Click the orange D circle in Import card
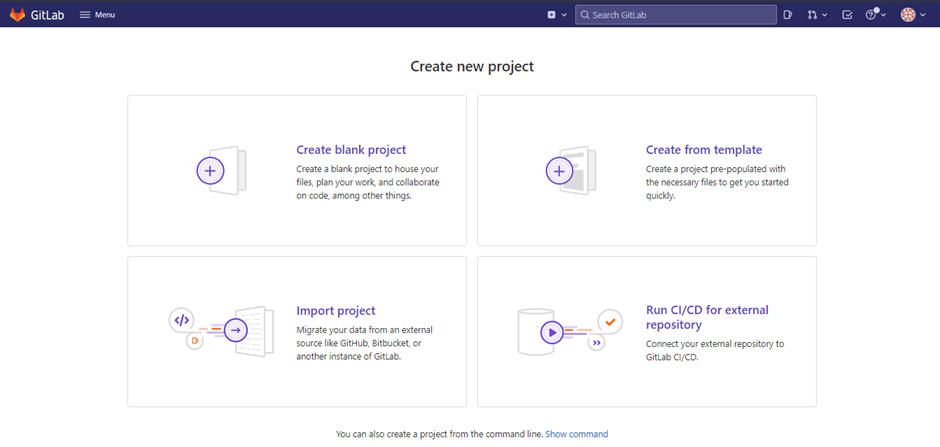The width and height of the screenshot is (940, 447). click(x=194, y=341)
